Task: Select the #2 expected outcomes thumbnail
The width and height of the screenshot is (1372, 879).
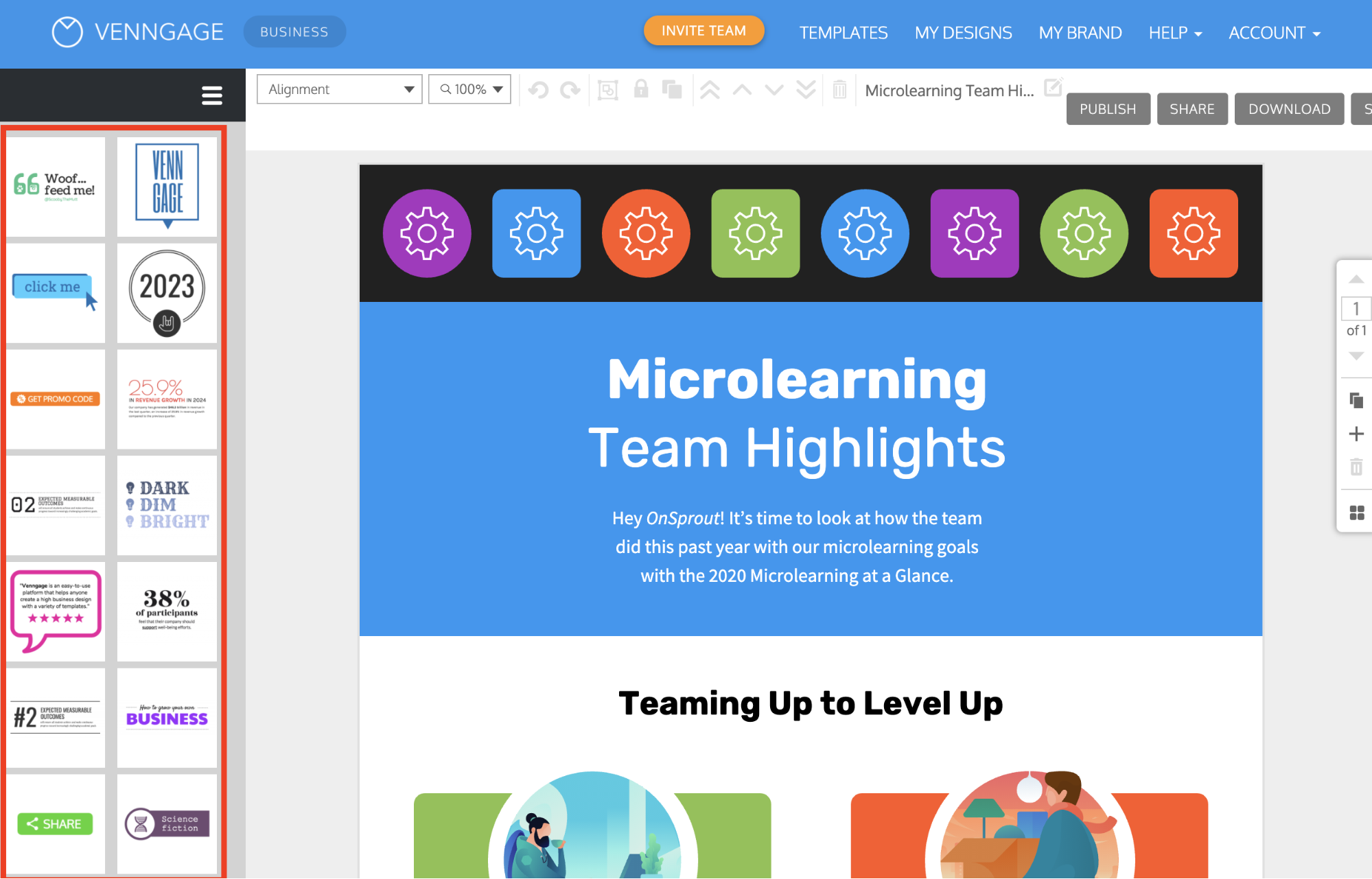Action: 56,718
